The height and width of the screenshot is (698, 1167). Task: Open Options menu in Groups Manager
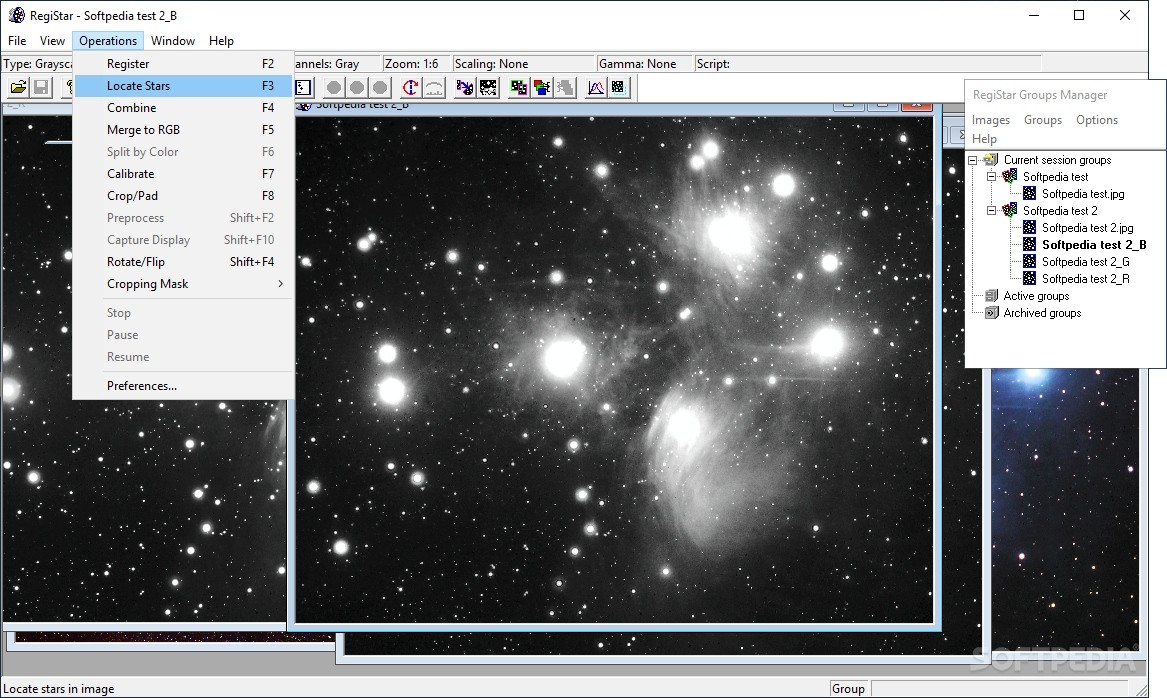coord(1097,120)
